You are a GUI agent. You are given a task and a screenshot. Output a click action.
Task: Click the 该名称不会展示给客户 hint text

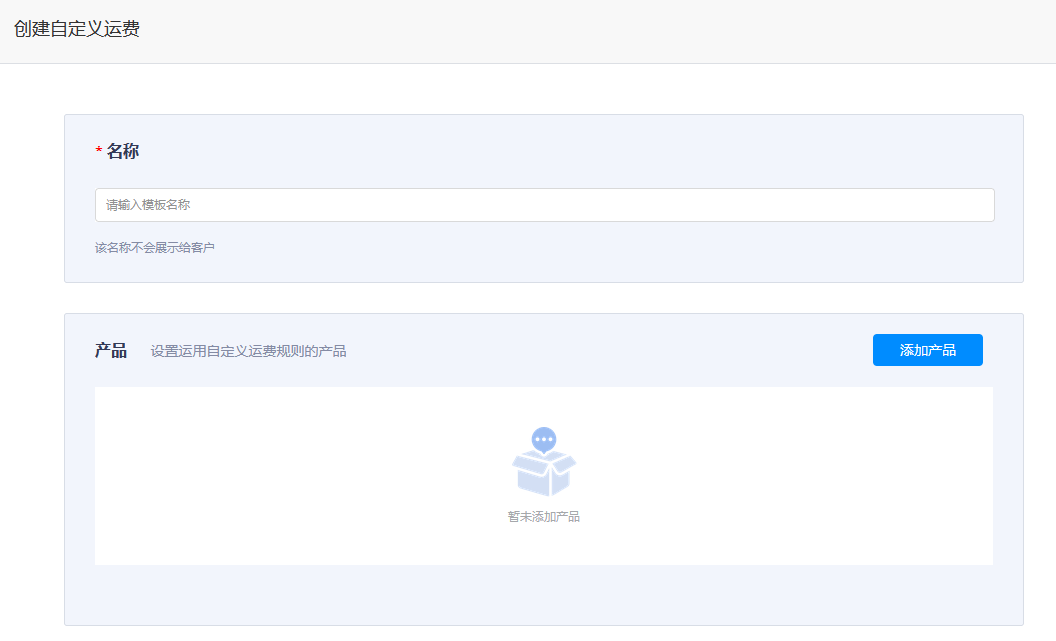point(155,247)
